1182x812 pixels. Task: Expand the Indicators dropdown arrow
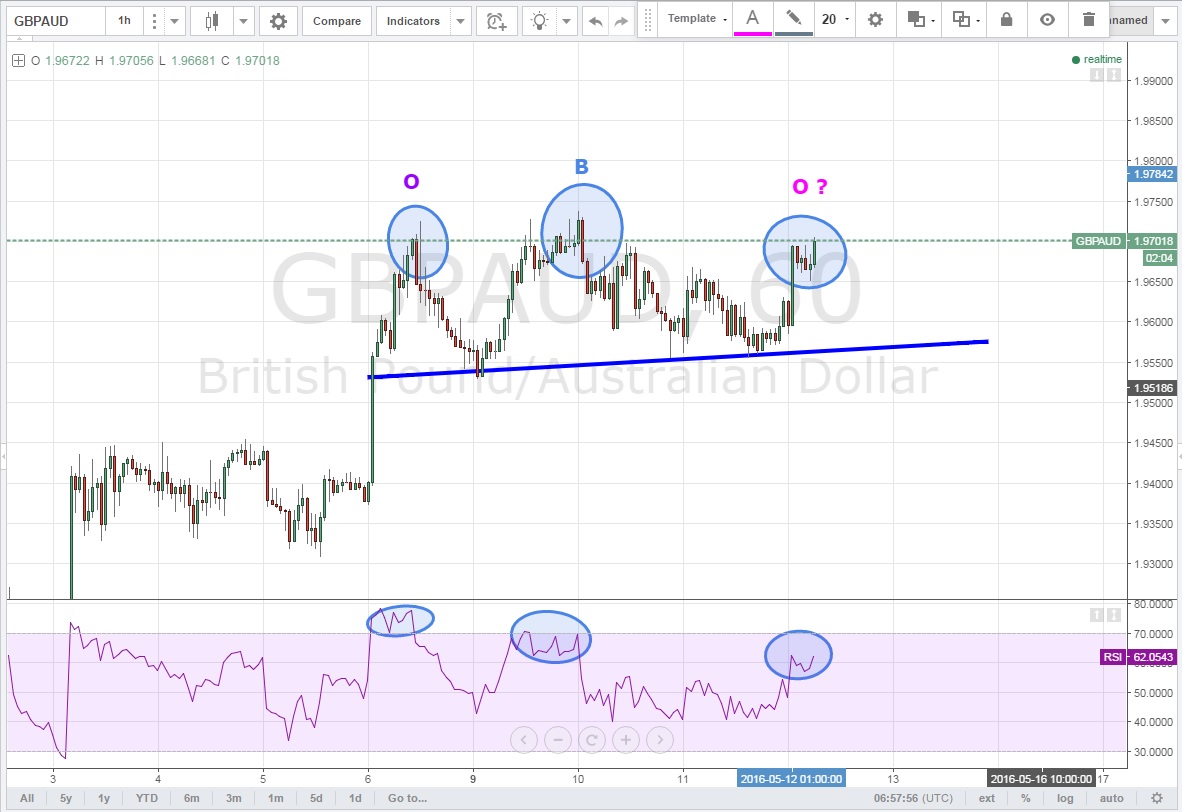click(460, 21)
